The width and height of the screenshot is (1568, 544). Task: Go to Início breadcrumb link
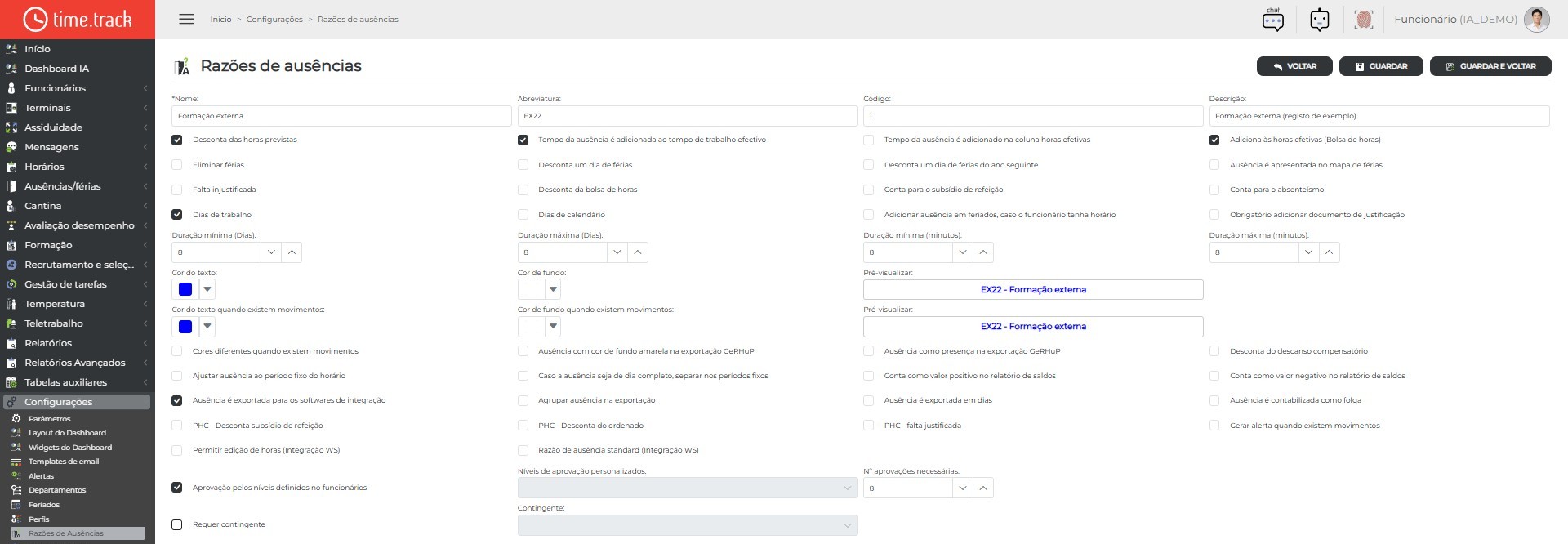click(x=220, y=20)
